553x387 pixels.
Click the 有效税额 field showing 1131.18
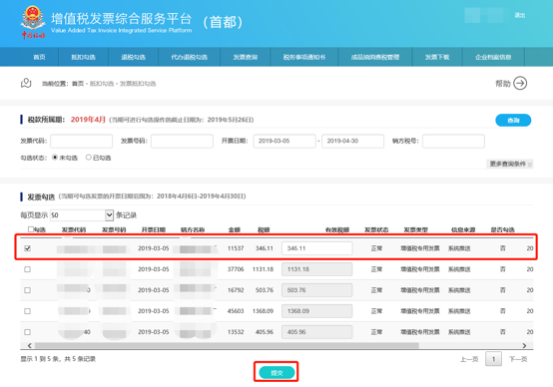tap(317, 269)
